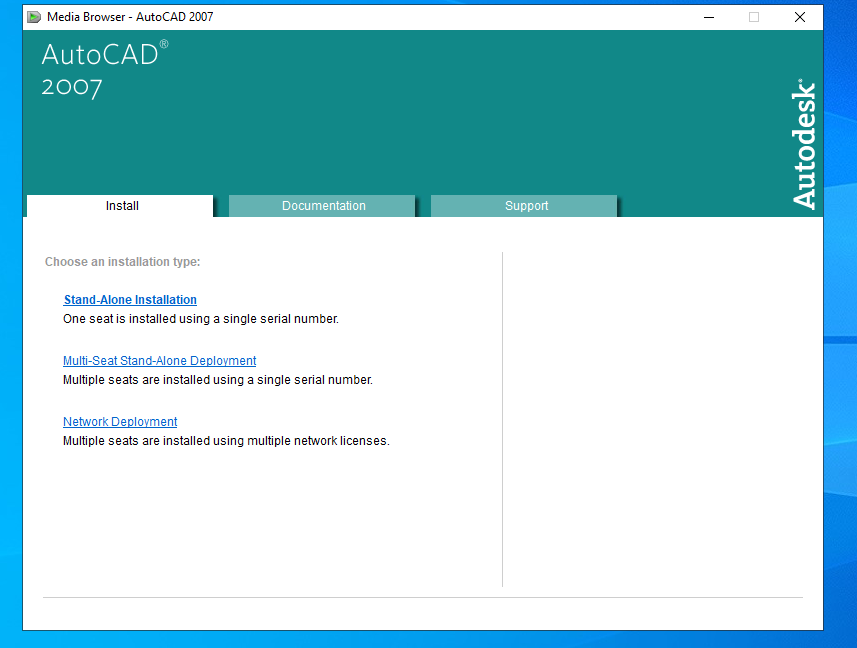This screenshot has width=857, height=648.
Task: Click the 'Choose an installation type:' heading
Action: (x=122, y=262)
